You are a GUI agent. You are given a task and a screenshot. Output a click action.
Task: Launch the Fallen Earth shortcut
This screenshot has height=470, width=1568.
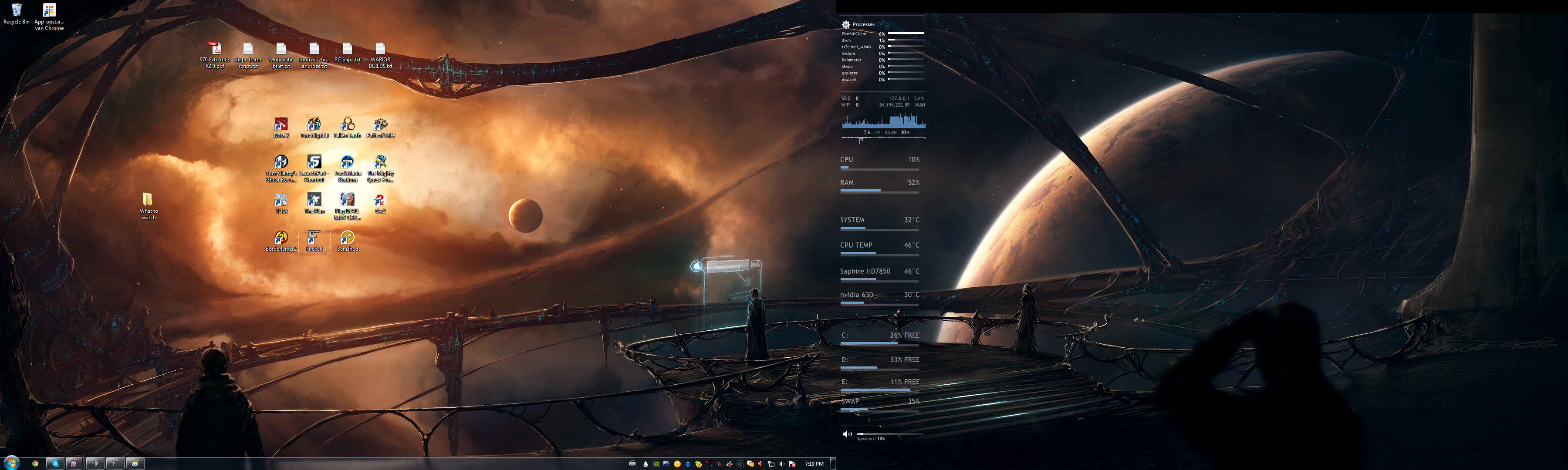[x=347, y=128]
